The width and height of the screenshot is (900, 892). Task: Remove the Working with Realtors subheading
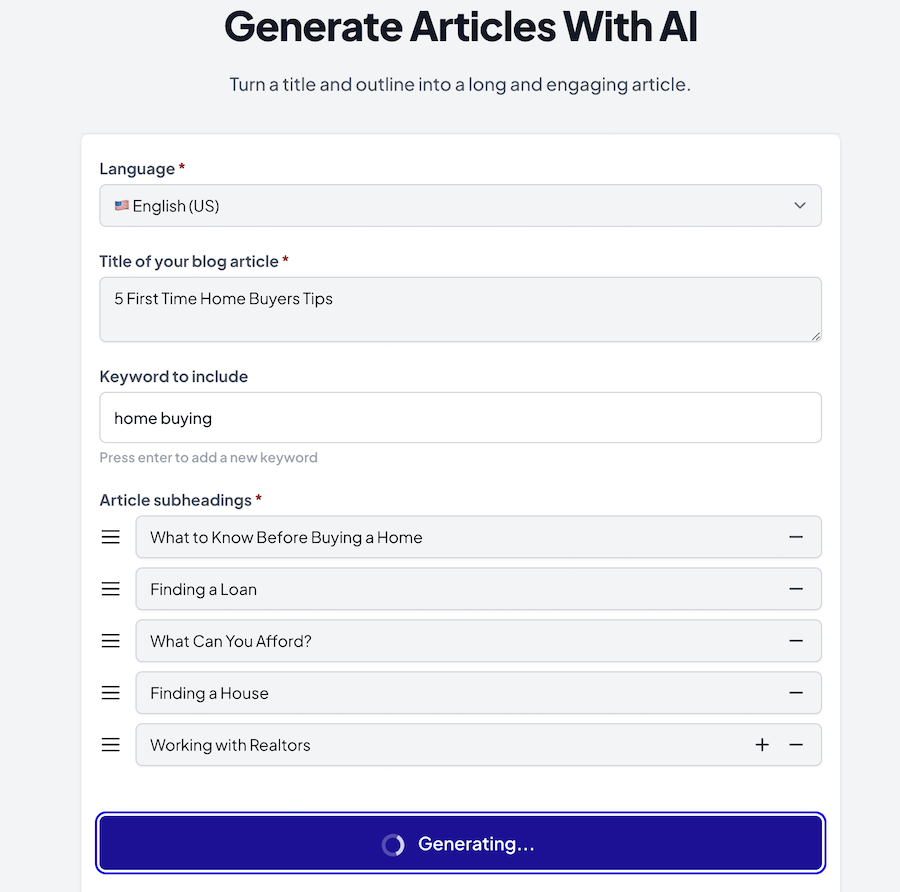[x=796, y=745]
